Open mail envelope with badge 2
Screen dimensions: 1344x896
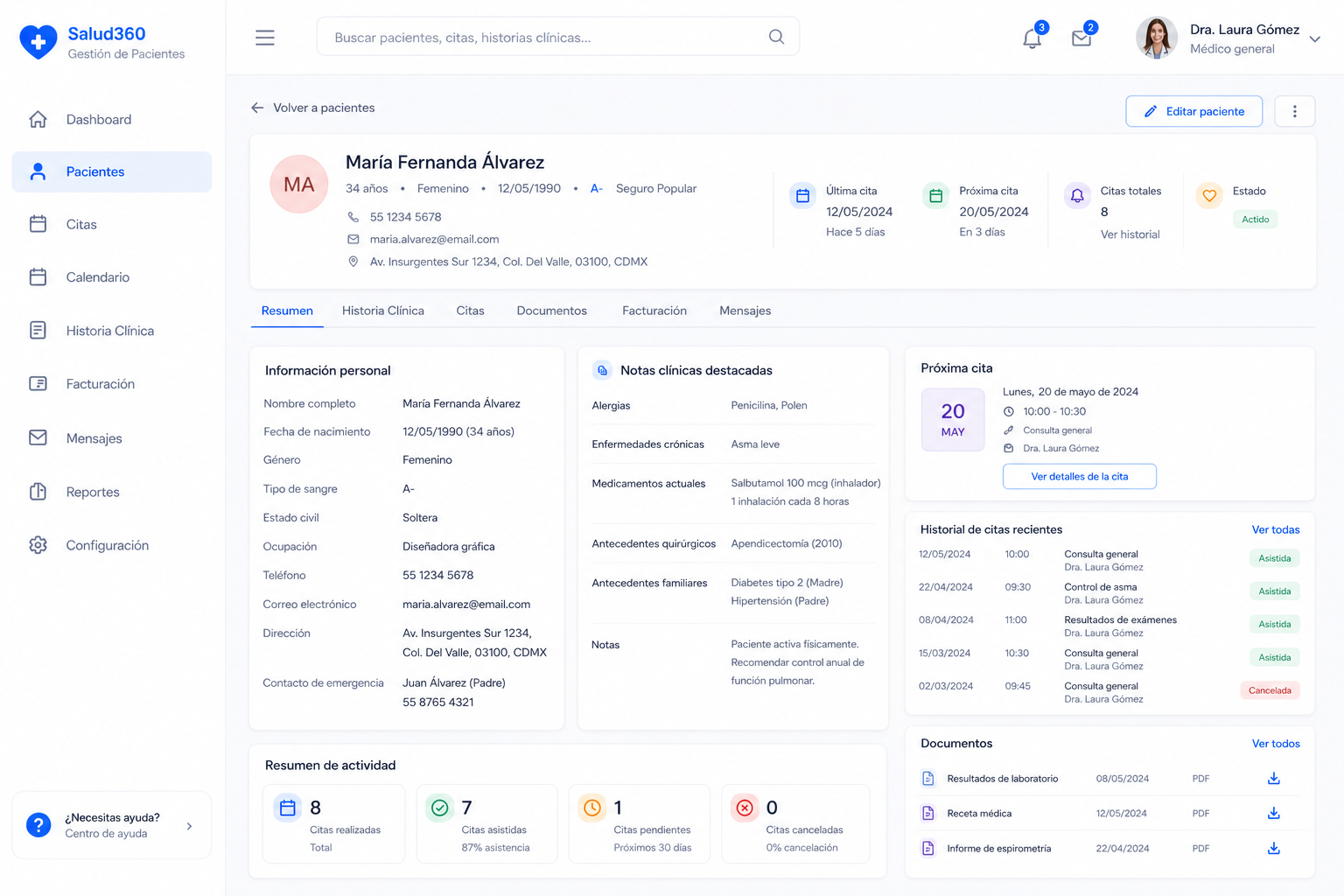point(1081,38)
